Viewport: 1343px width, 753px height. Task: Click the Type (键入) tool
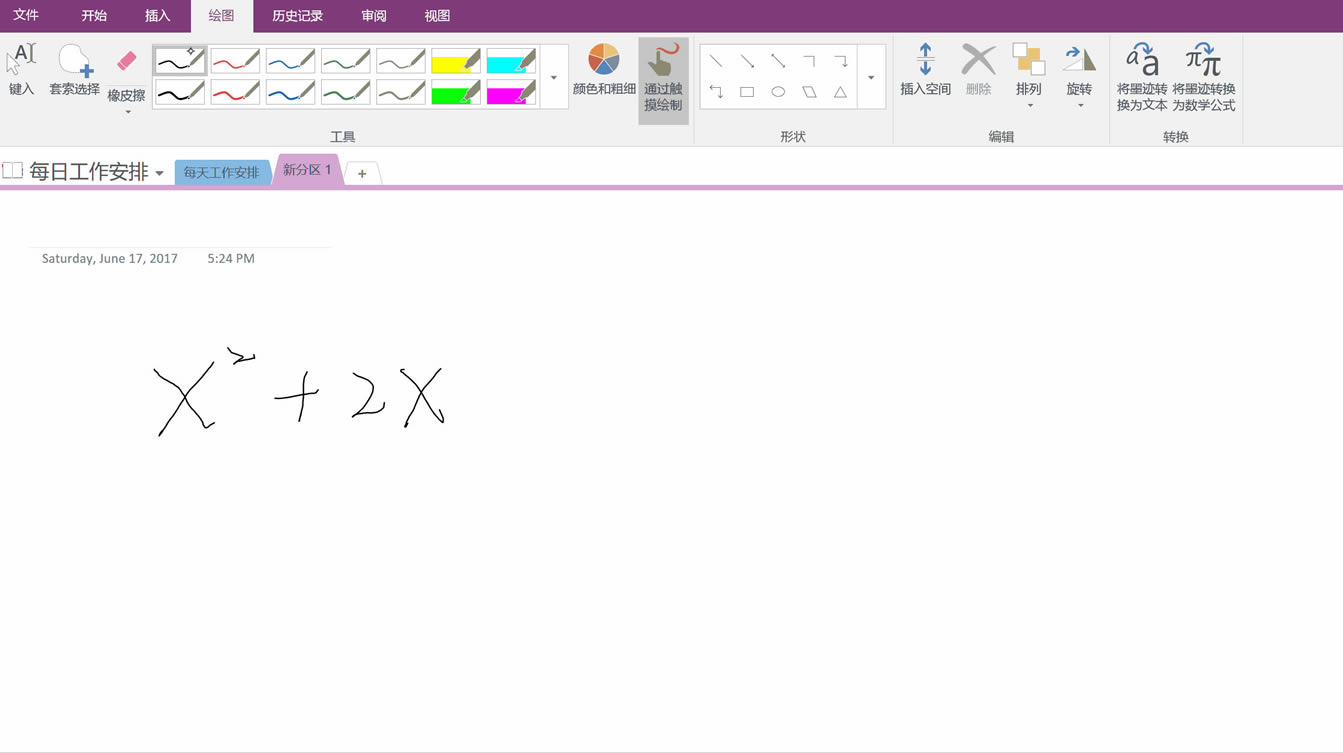(21, 70)
